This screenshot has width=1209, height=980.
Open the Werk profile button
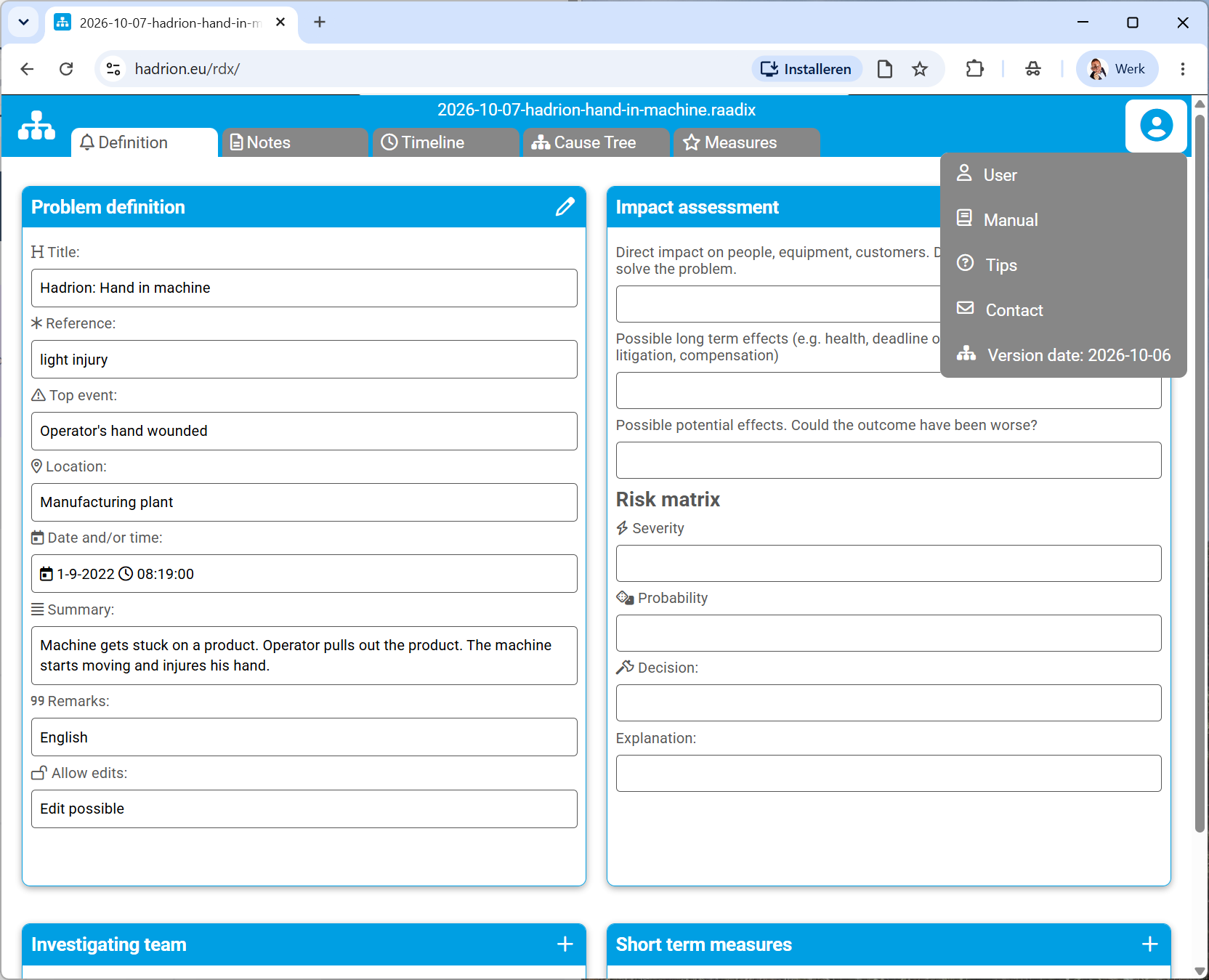coord(1117,69)
